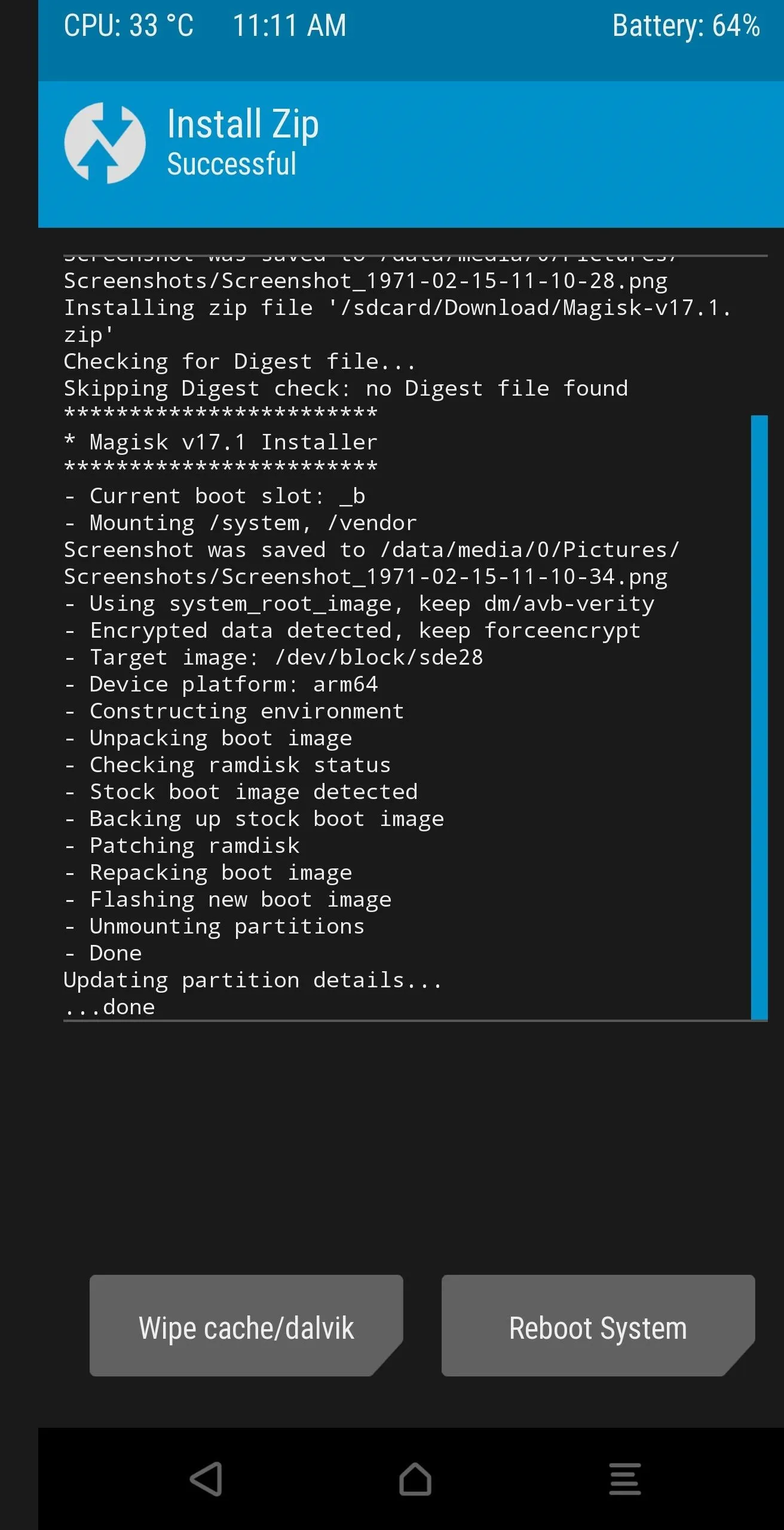
Task: Tap the Magisk v17.1 Installer line
Action: pyautogui.click(x=221, y=442)
